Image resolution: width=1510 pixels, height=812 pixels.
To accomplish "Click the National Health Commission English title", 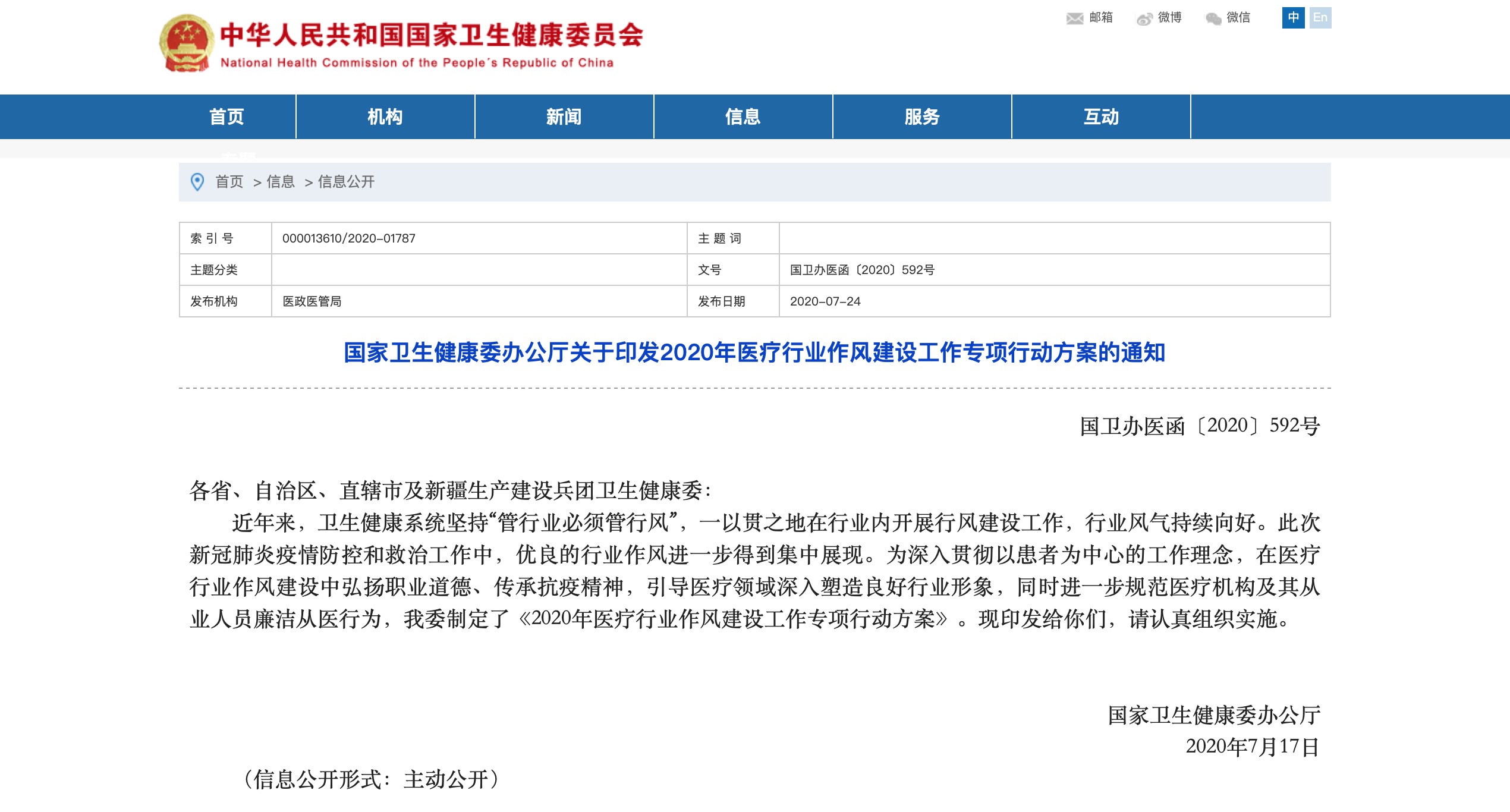I will tap(417, 63).
